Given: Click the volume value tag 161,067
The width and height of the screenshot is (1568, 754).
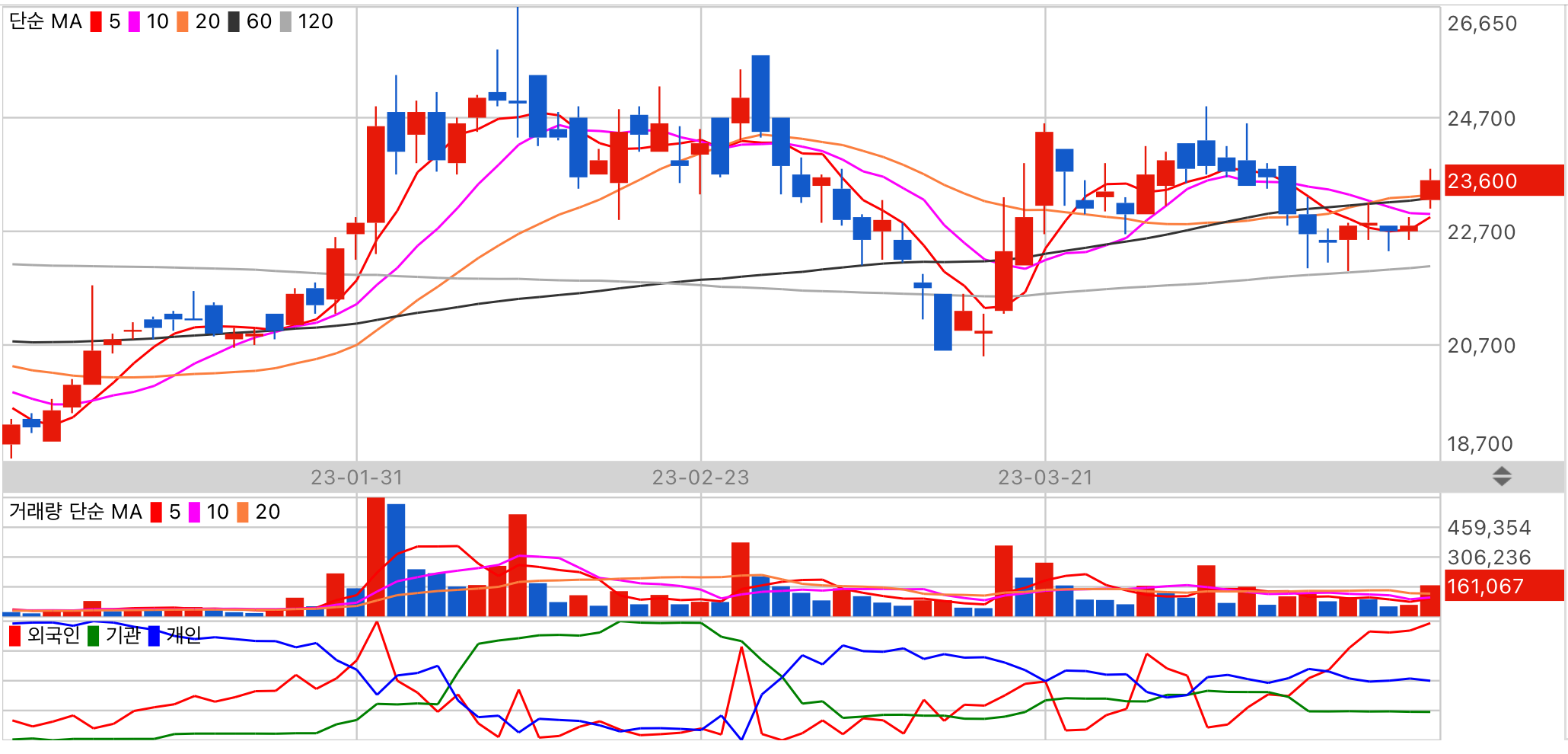Looking at the screenshot, I should coord(1504,586).
